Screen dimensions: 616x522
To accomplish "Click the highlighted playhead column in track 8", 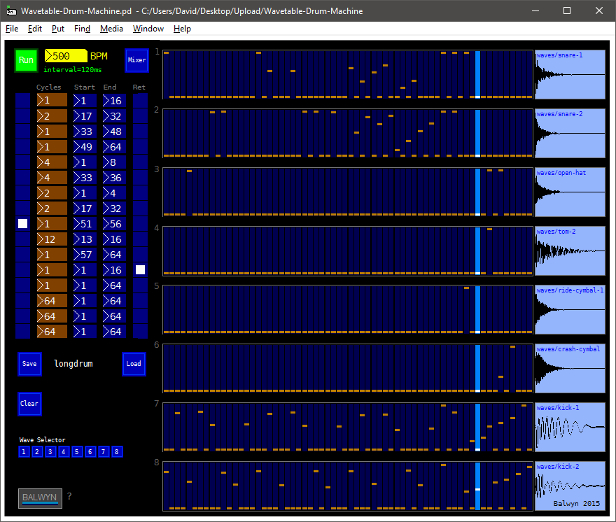I will 477,486.
